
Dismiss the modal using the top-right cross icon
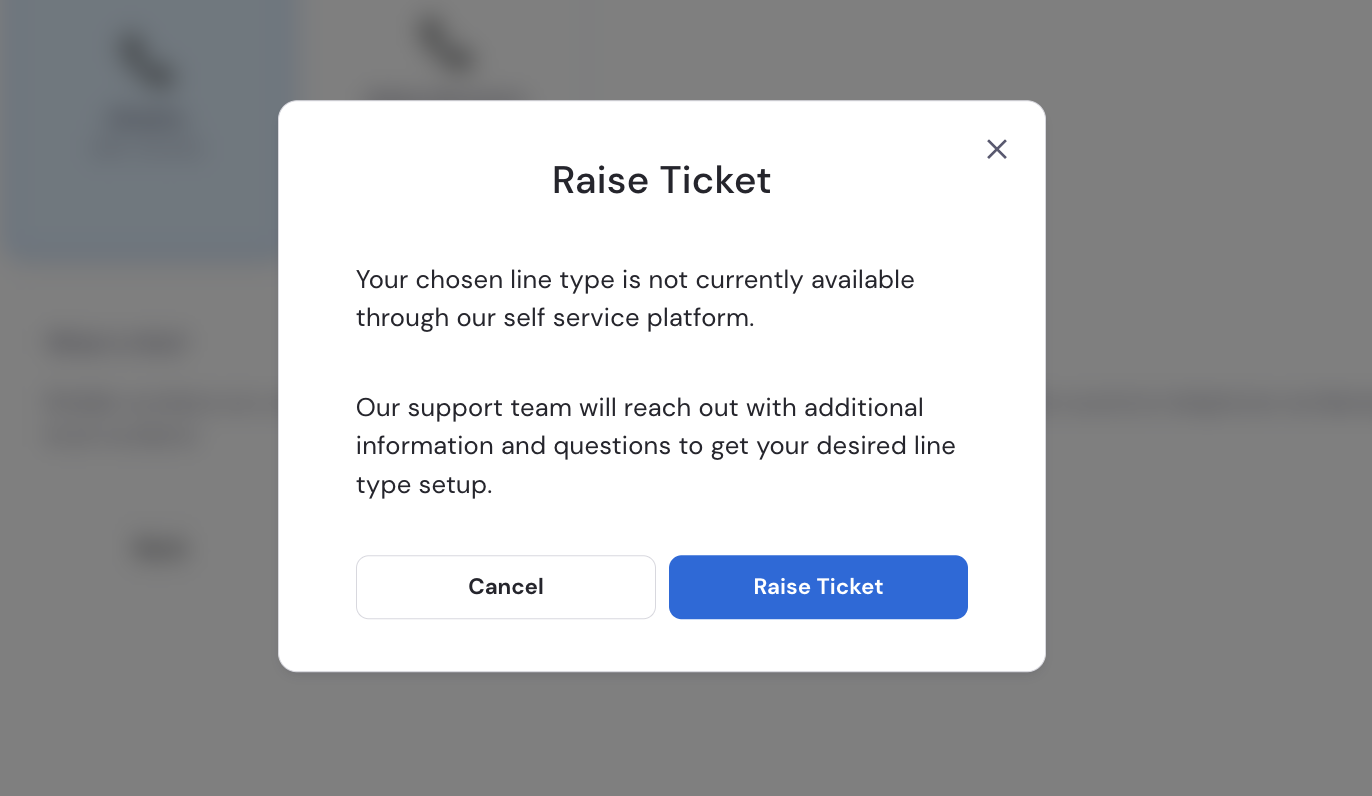(996, 149)
